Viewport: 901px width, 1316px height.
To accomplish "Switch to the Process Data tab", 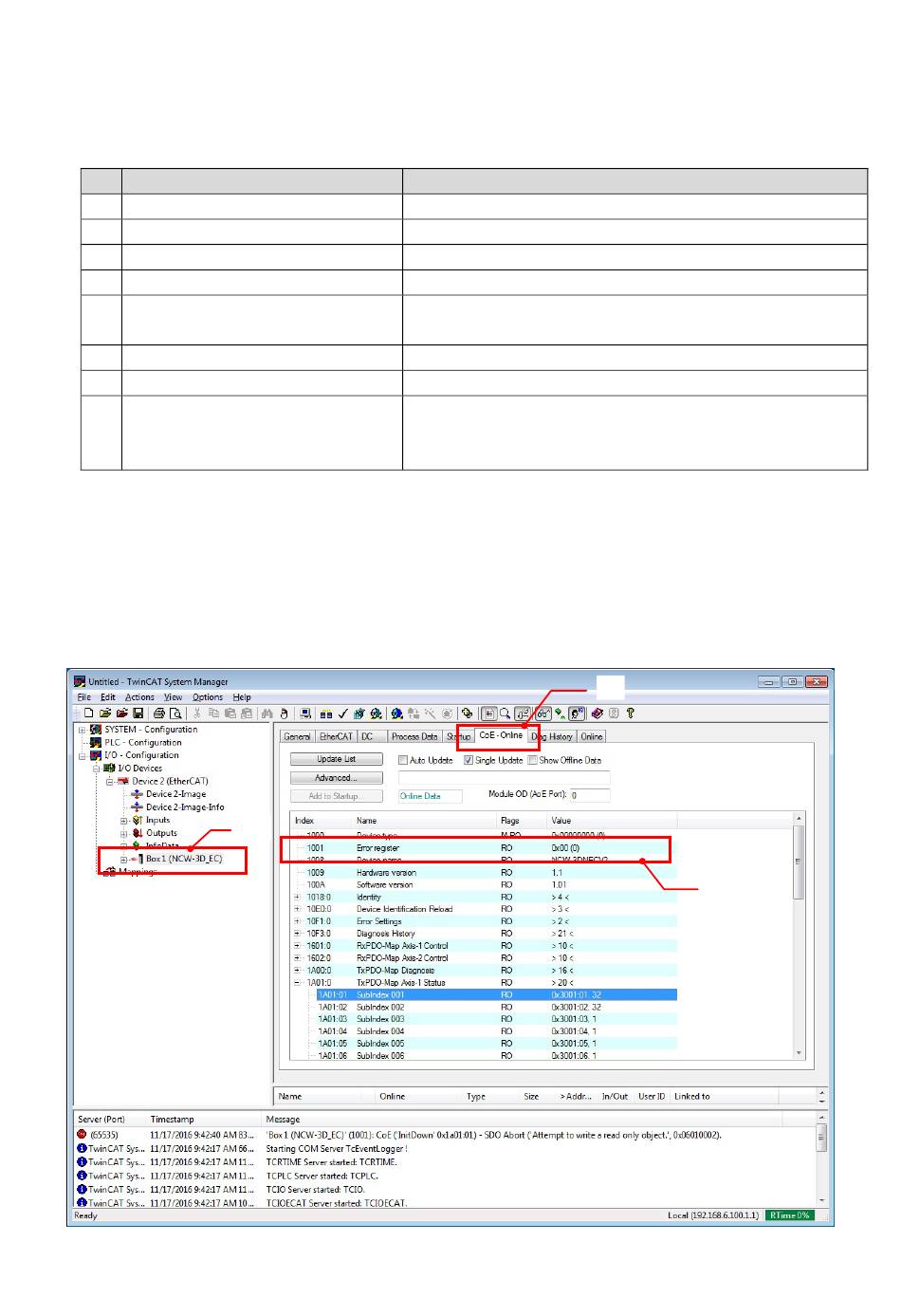I will click(x=414, y=736).
